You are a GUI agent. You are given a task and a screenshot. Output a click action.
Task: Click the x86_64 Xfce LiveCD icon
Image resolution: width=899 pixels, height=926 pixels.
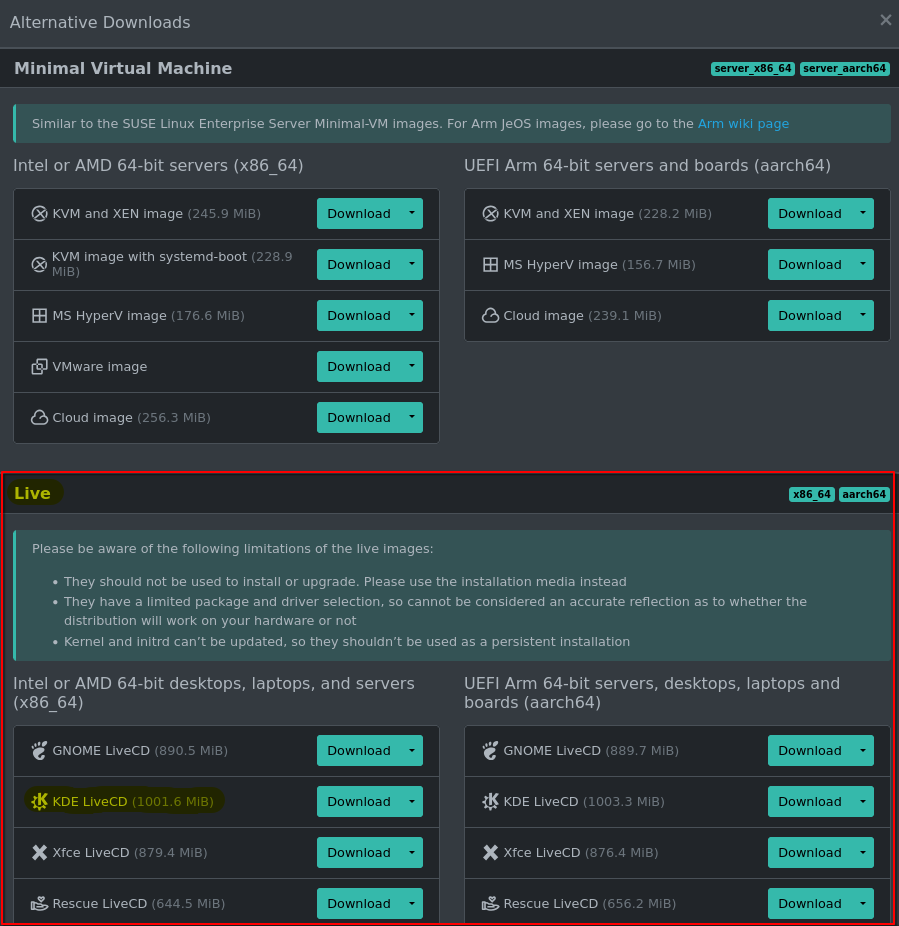click(x=39, y=853)
